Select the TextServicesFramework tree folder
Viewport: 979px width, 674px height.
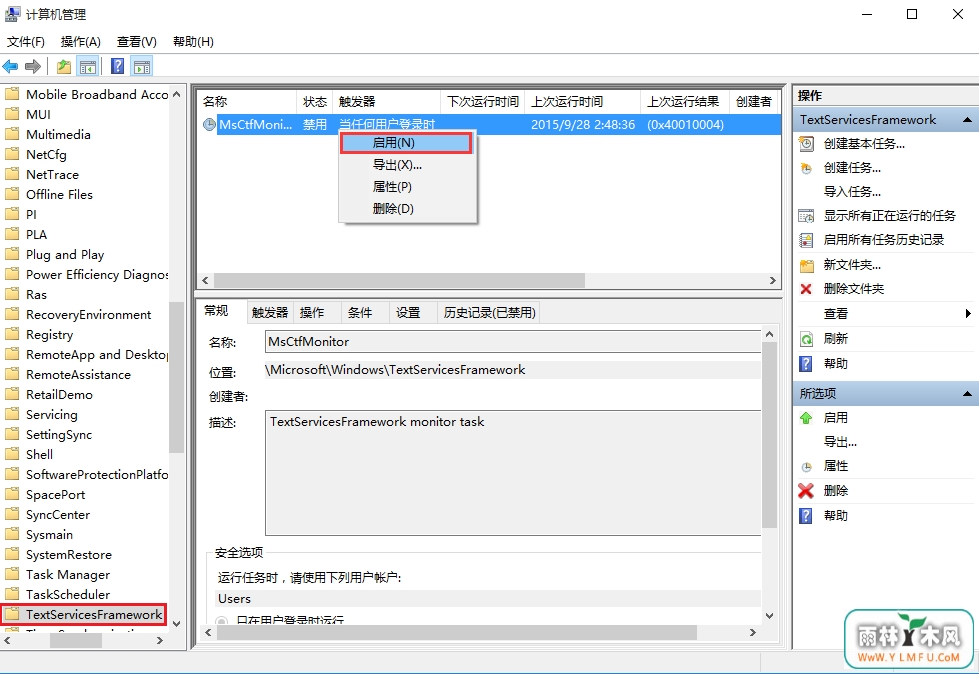[x=84, y=614]
